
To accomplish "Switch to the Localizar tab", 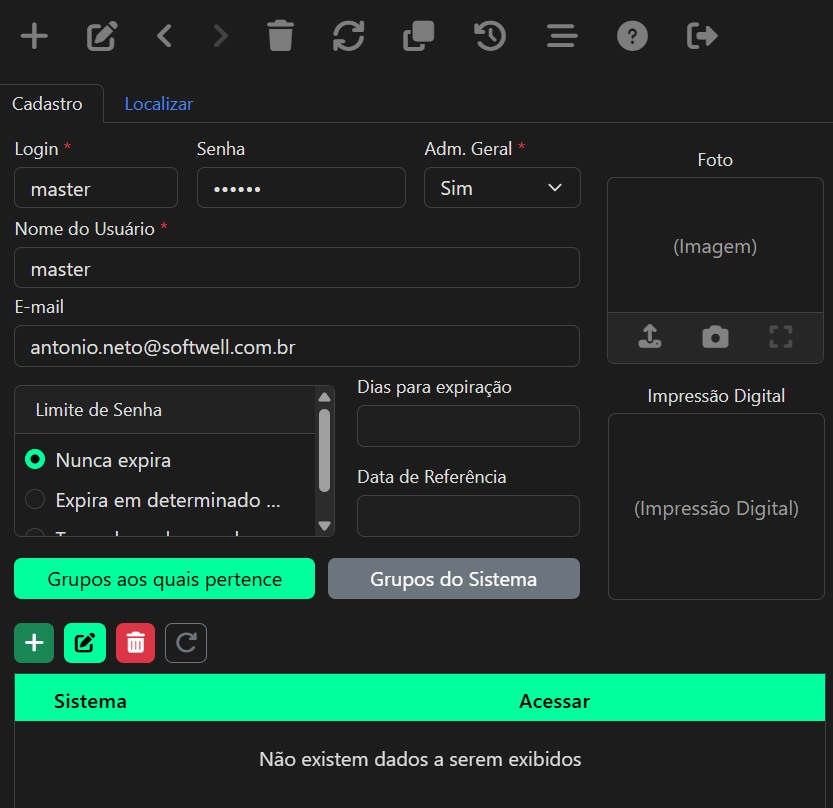I will pyautogui.click(x=158, y=104).
